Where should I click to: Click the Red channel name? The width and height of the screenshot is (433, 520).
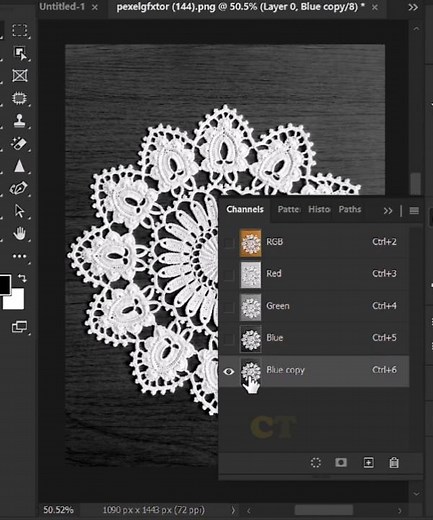point(274,273)
